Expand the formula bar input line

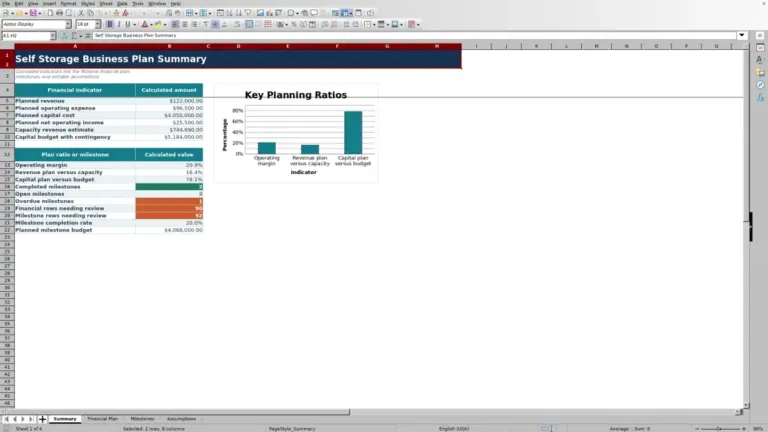(742, 35)
